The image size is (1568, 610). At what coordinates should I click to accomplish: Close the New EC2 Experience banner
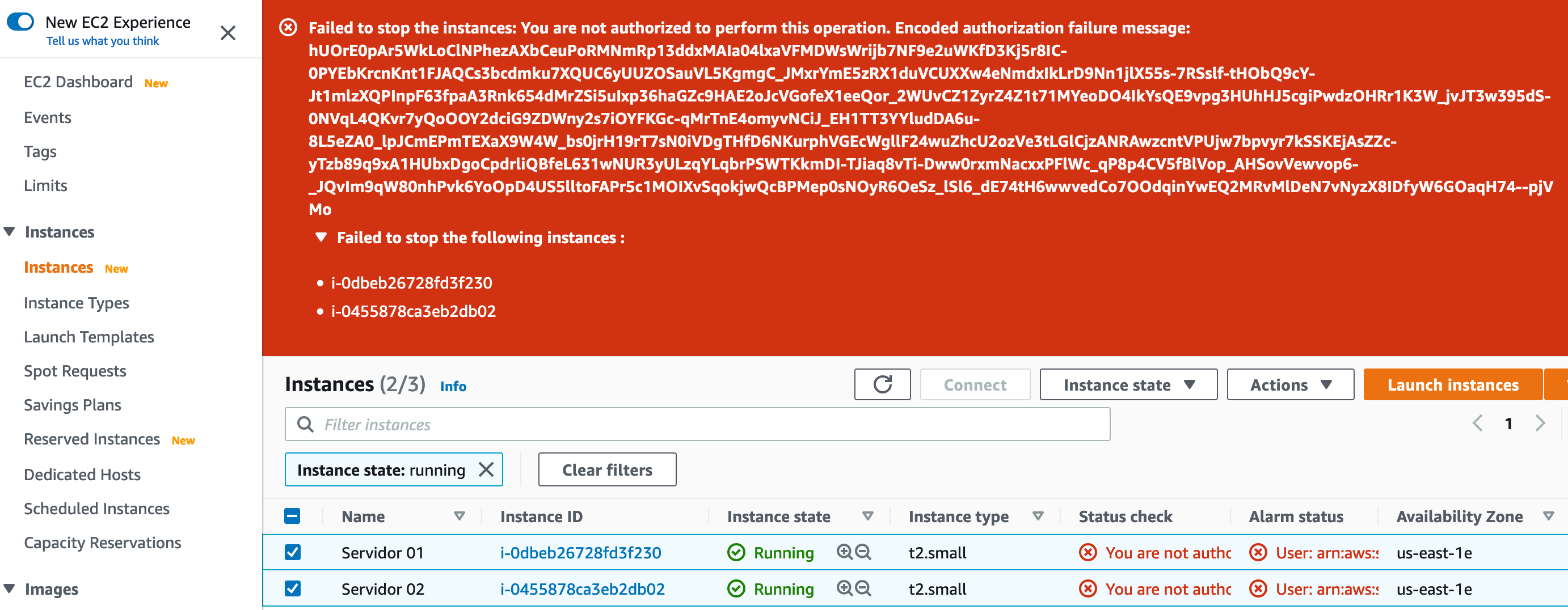(x=227, y=32)
